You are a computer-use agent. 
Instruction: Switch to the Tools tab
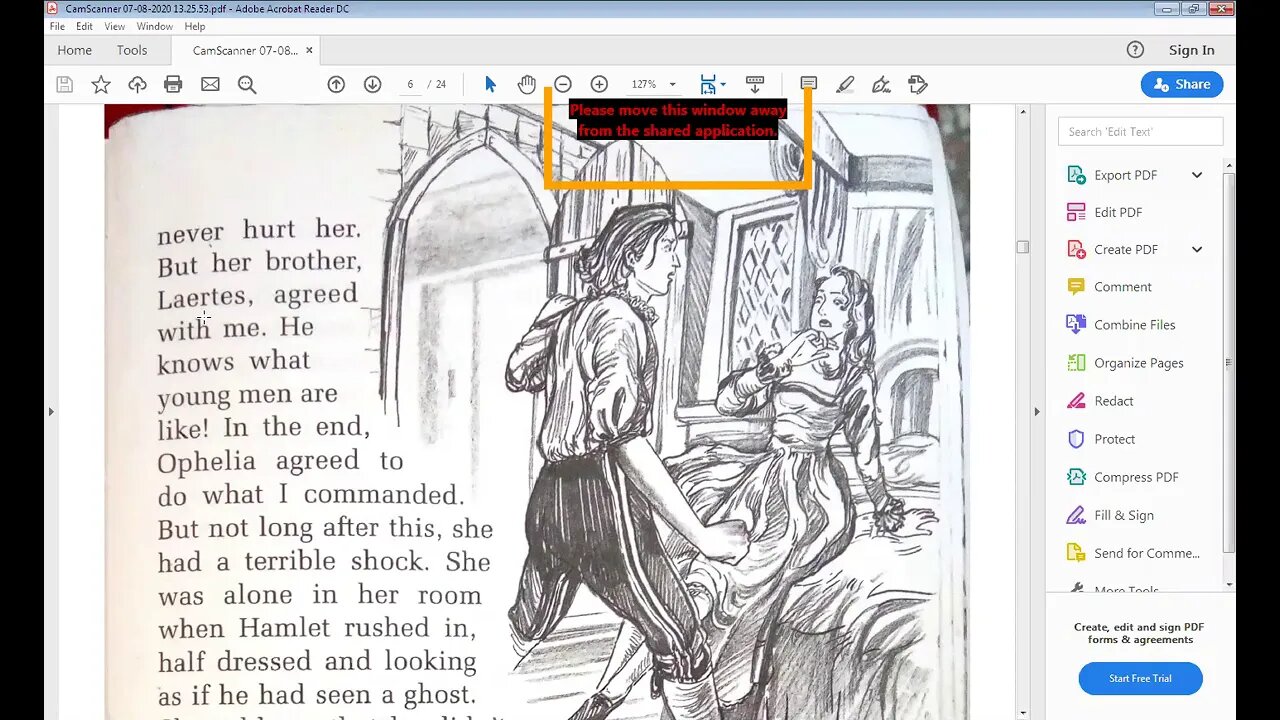pos(131,50)
